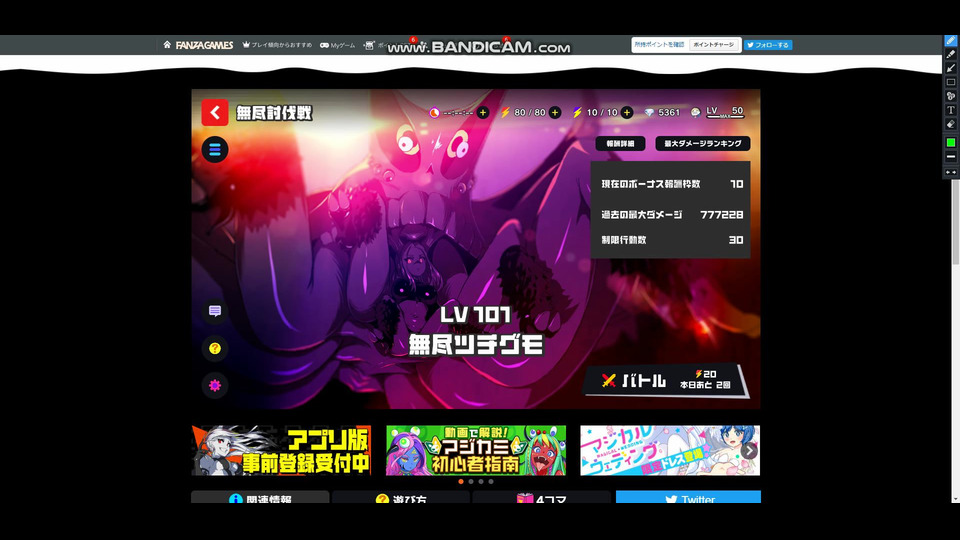Click gem count 5361
The height and width of the screenshot is (540, 960).
pyautogui.click(x=669, y=113)
